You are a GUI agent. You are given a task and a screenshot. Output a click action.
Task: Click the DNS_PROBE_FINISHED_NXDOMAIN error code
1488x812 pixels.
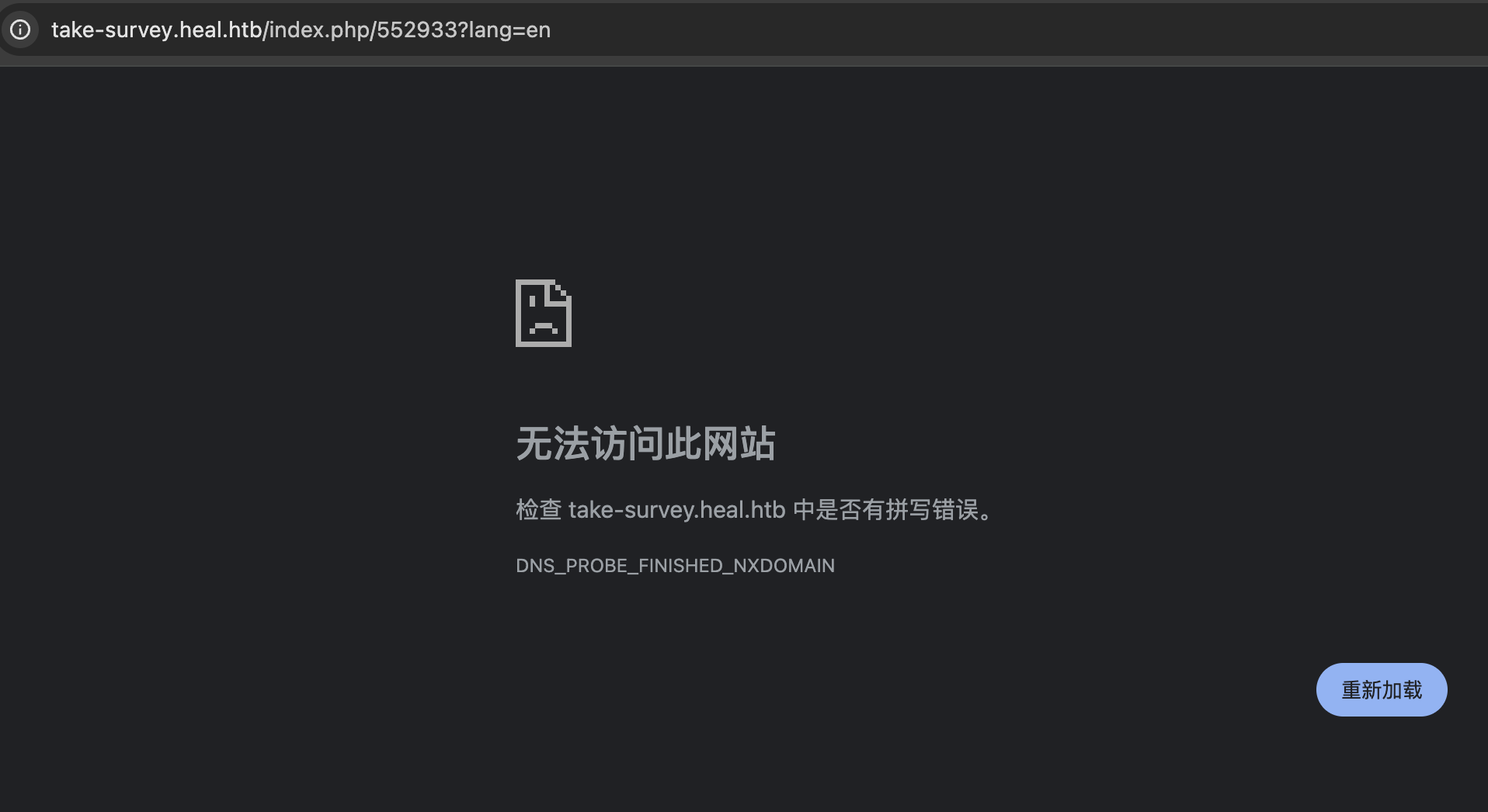[x=675, y=566]
